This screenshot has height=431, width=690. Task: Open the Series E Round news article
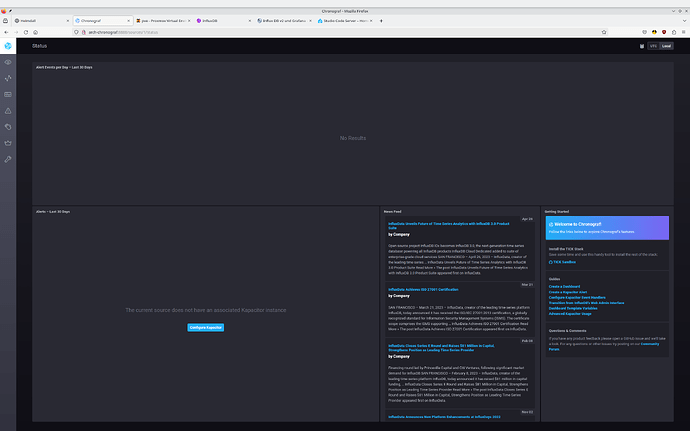pos(441,348)
